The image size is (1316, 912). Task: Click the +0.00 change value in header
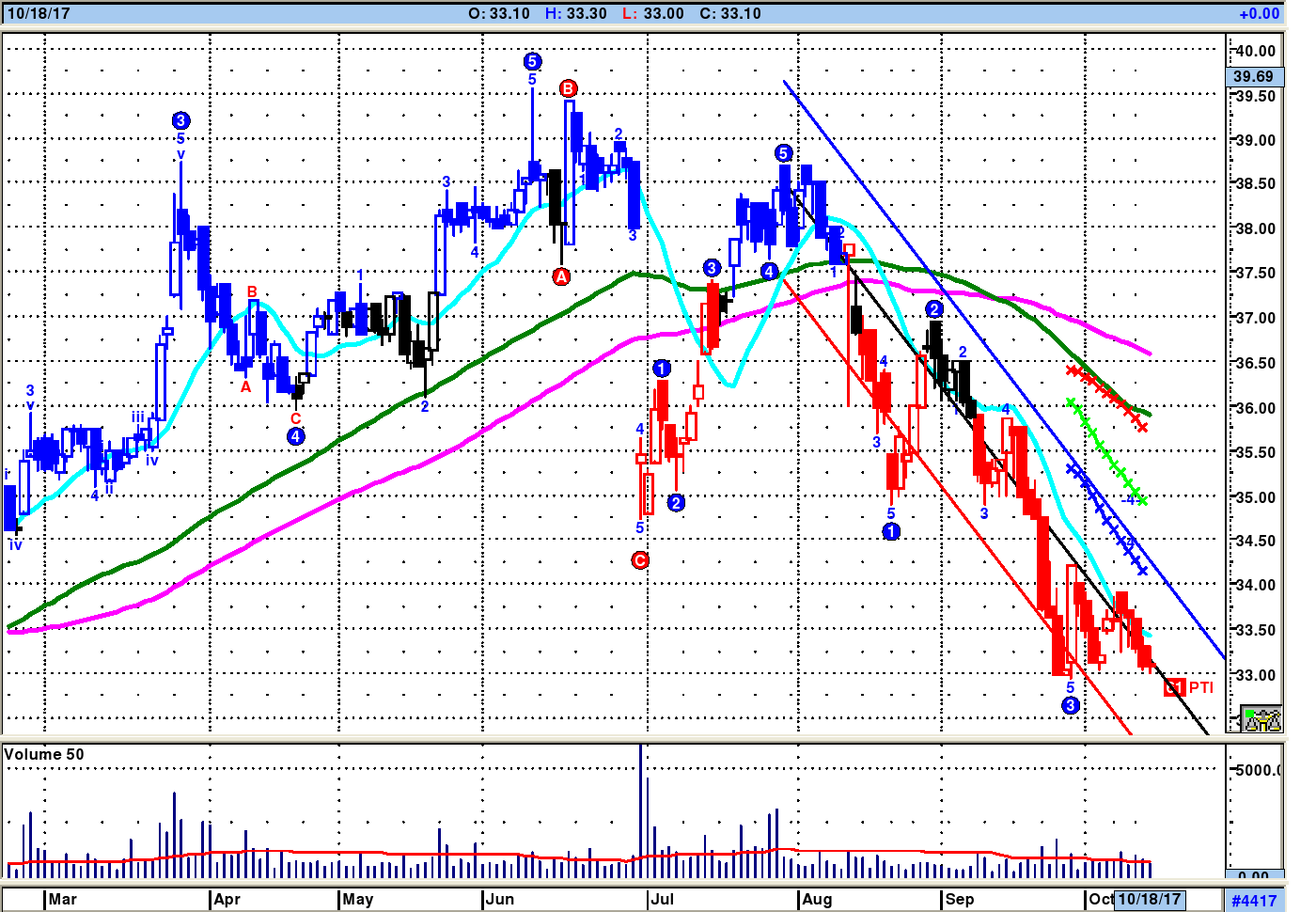1259,13
